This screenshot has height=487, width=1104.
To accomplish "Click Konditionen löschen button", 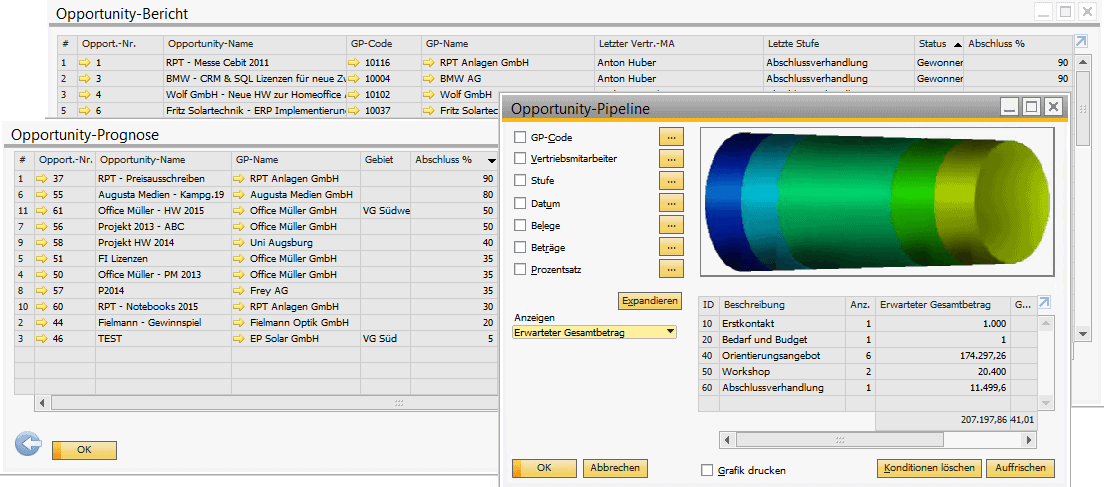I will click(929, 468).
